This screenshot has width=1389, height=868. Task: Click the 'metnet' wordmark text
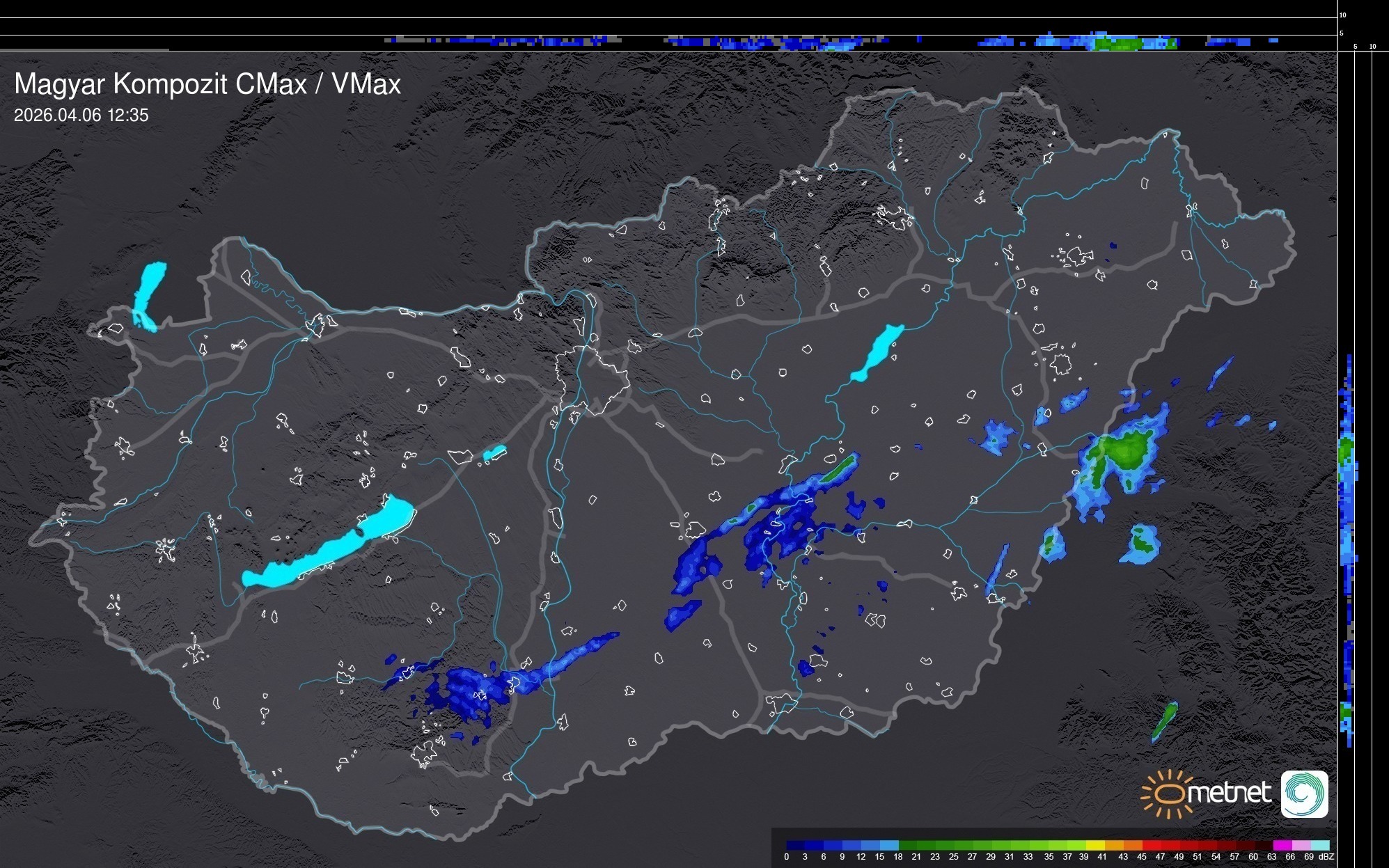(x=1231, y=794)
